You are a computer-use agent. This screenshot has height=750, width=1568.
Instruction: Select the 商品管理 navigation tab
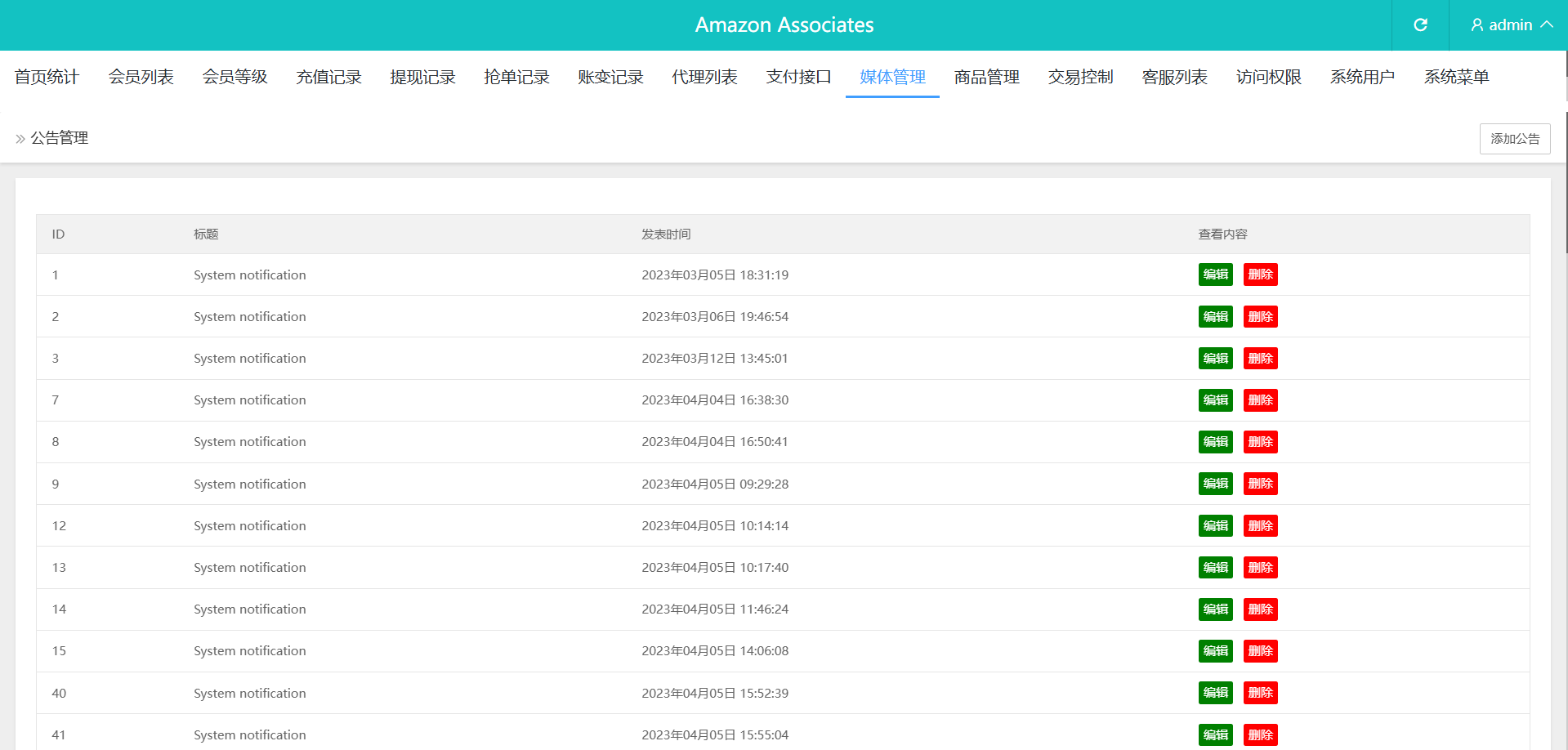[986, 77]
